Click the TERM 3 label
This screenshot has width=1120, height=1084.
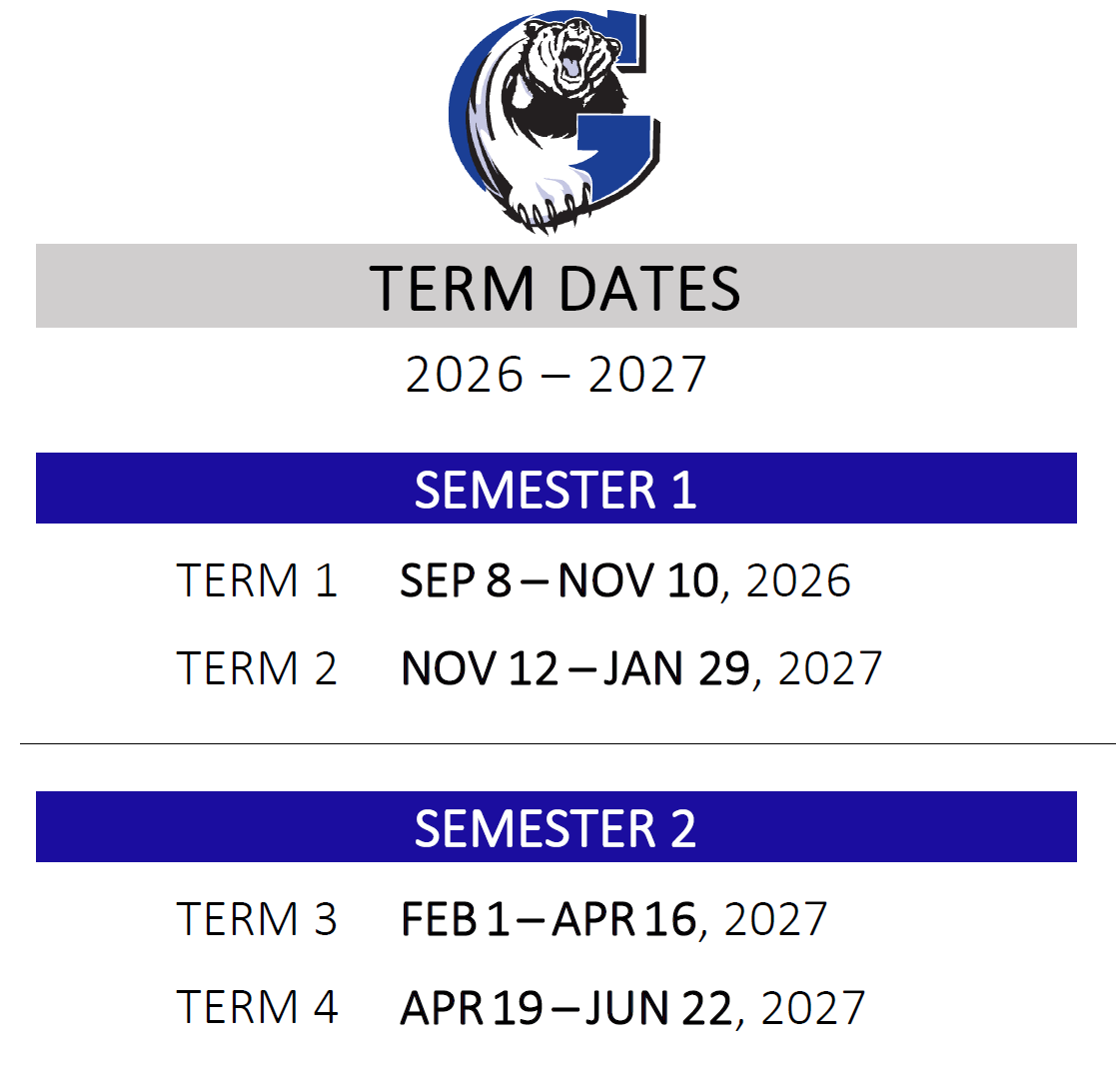pos(257,918)
